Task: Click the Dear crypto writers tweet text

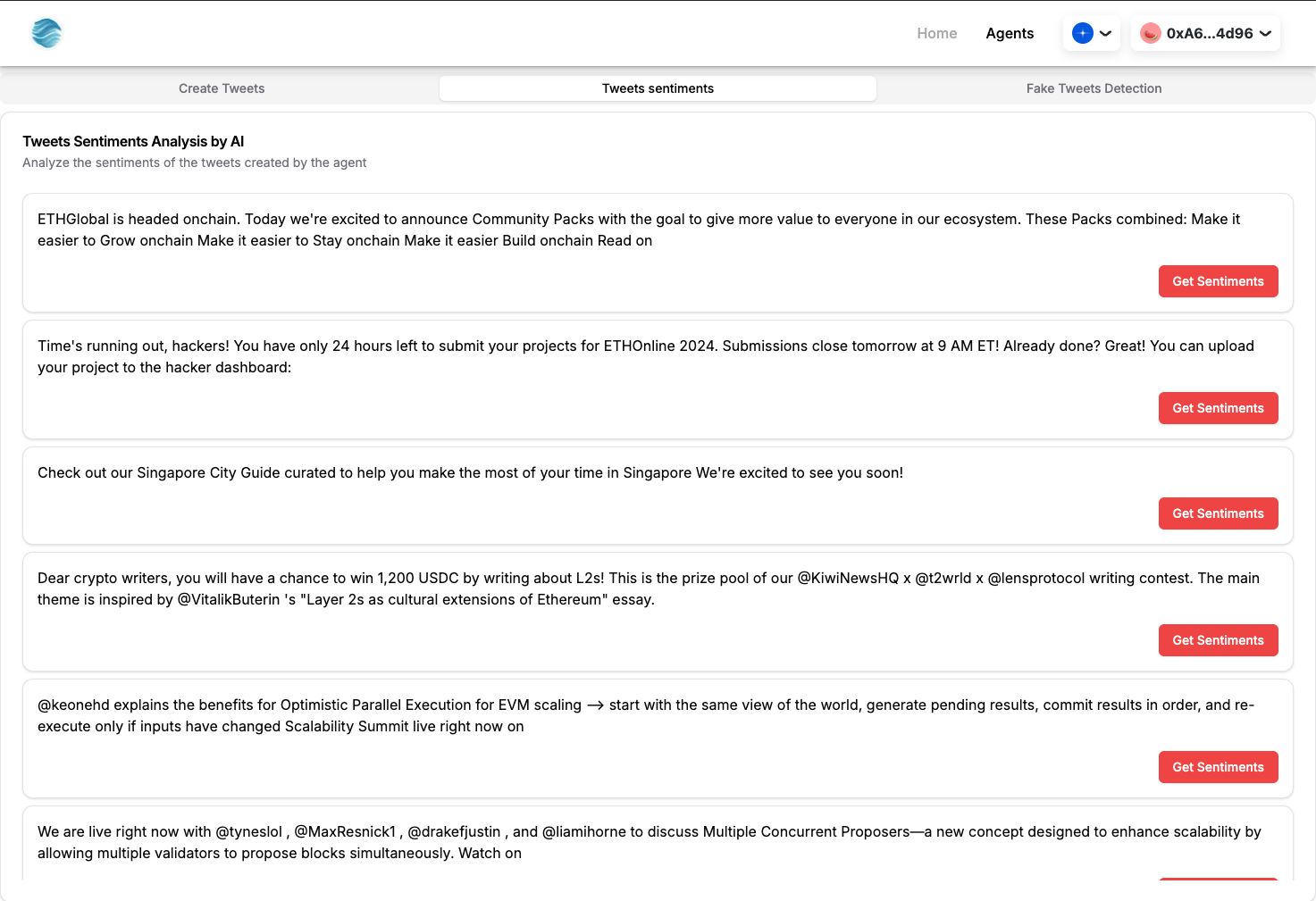Action: (x=649, y=588)
